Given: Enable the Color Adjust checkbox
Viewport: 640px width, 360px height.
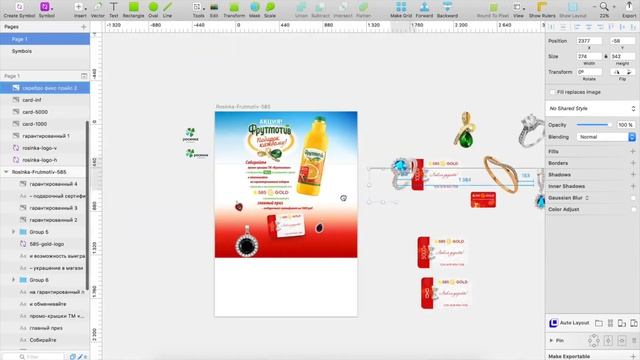Looking at the screenshot, I should tap(633, 209).
